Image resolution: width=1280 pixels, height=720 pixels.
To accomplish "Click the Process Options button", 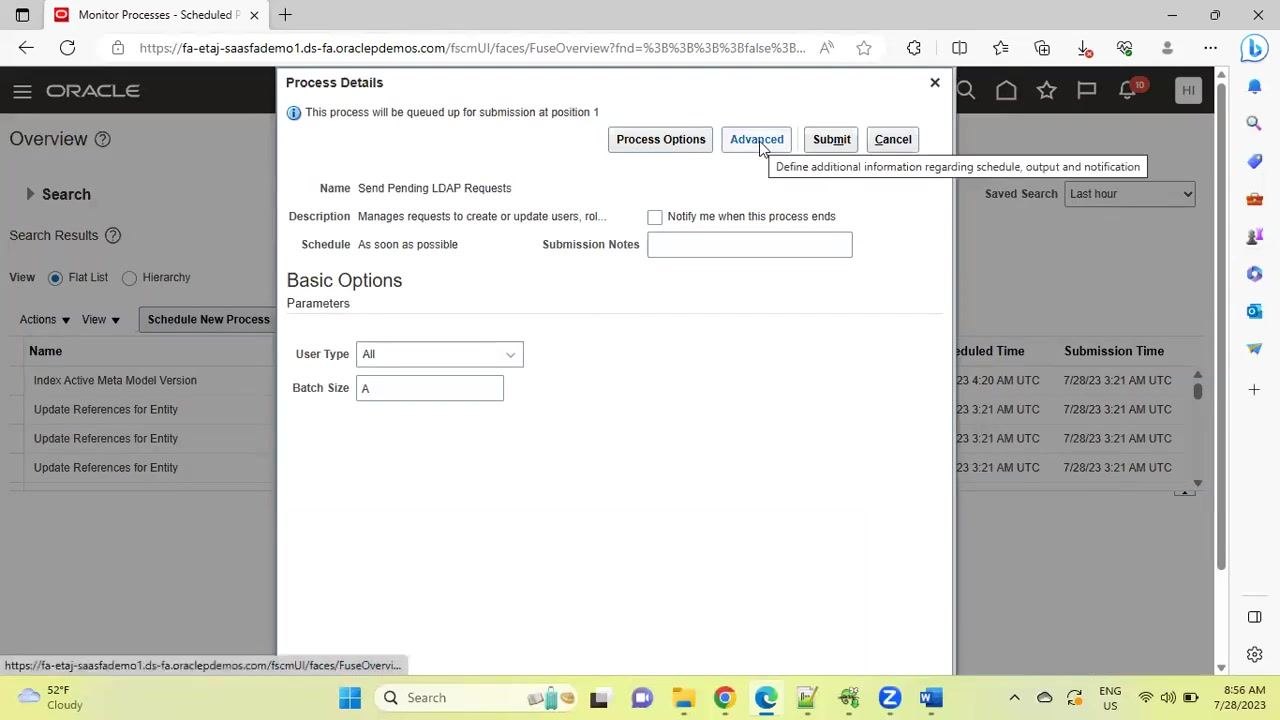I will pyautogui.click(x=661, y=139).
